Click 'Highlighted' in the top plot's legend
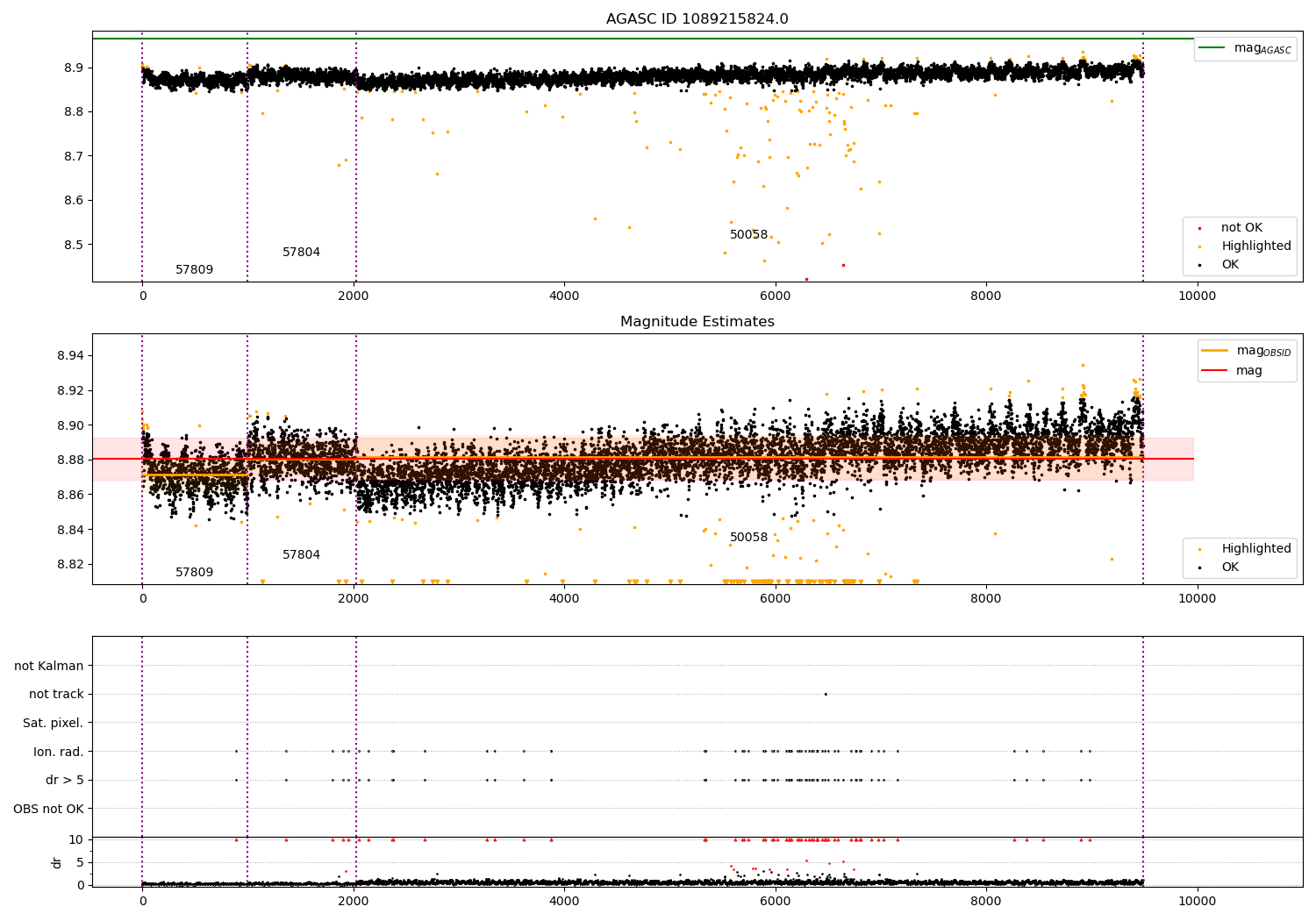This screenshot has width=1316, height=921. coord(1256,246)
